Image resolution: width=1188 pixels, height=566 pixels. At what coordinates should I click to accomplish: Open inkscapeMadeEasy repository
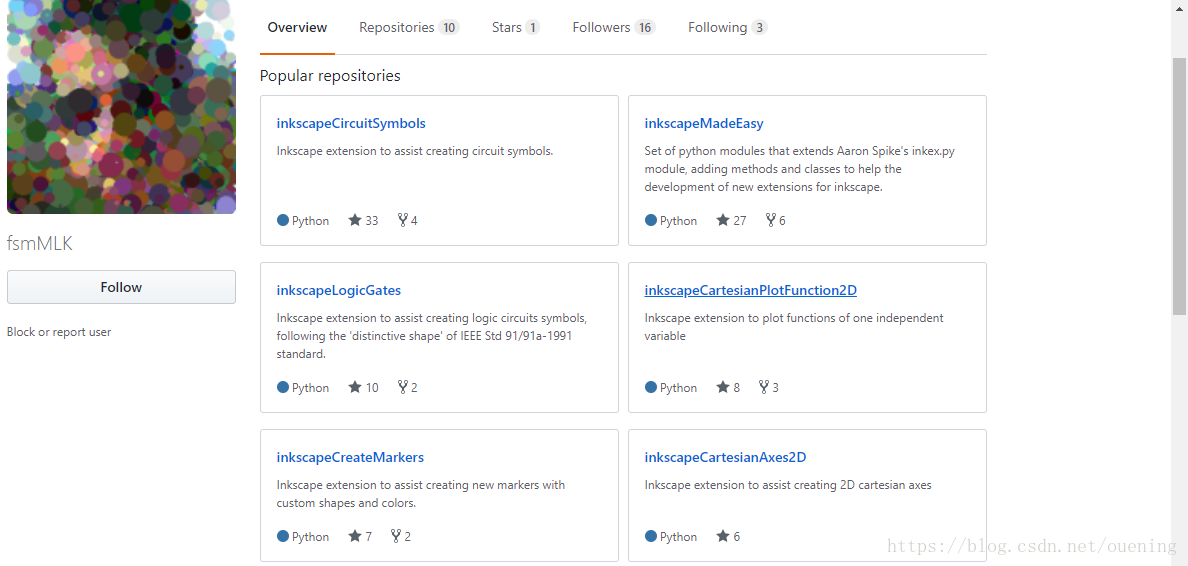click(x=704, y=123)
